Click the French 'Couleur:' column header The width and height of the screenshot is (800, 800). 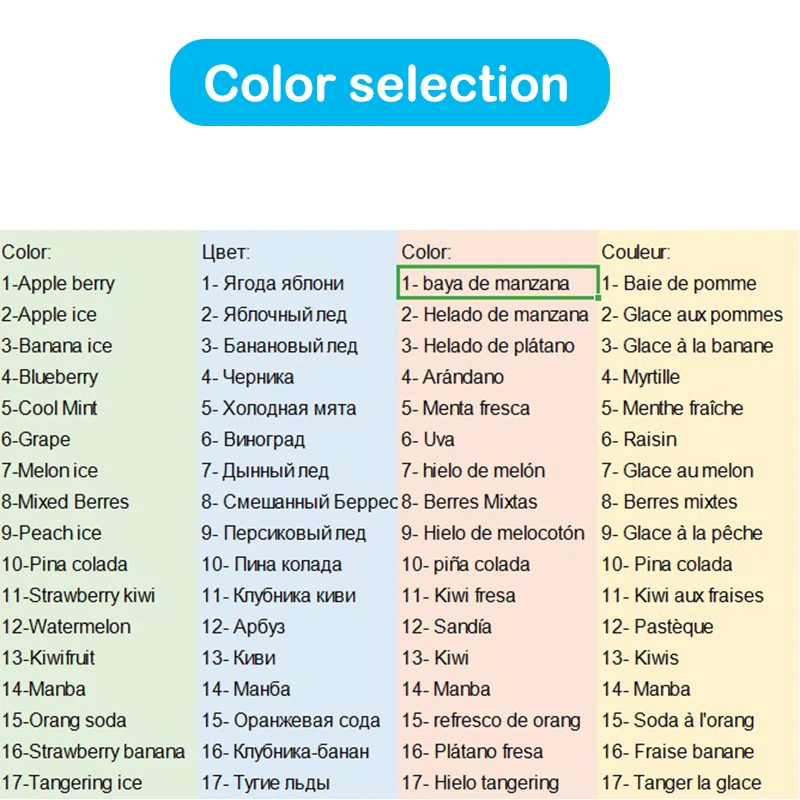pyautogui.click(x=636, y=253)
